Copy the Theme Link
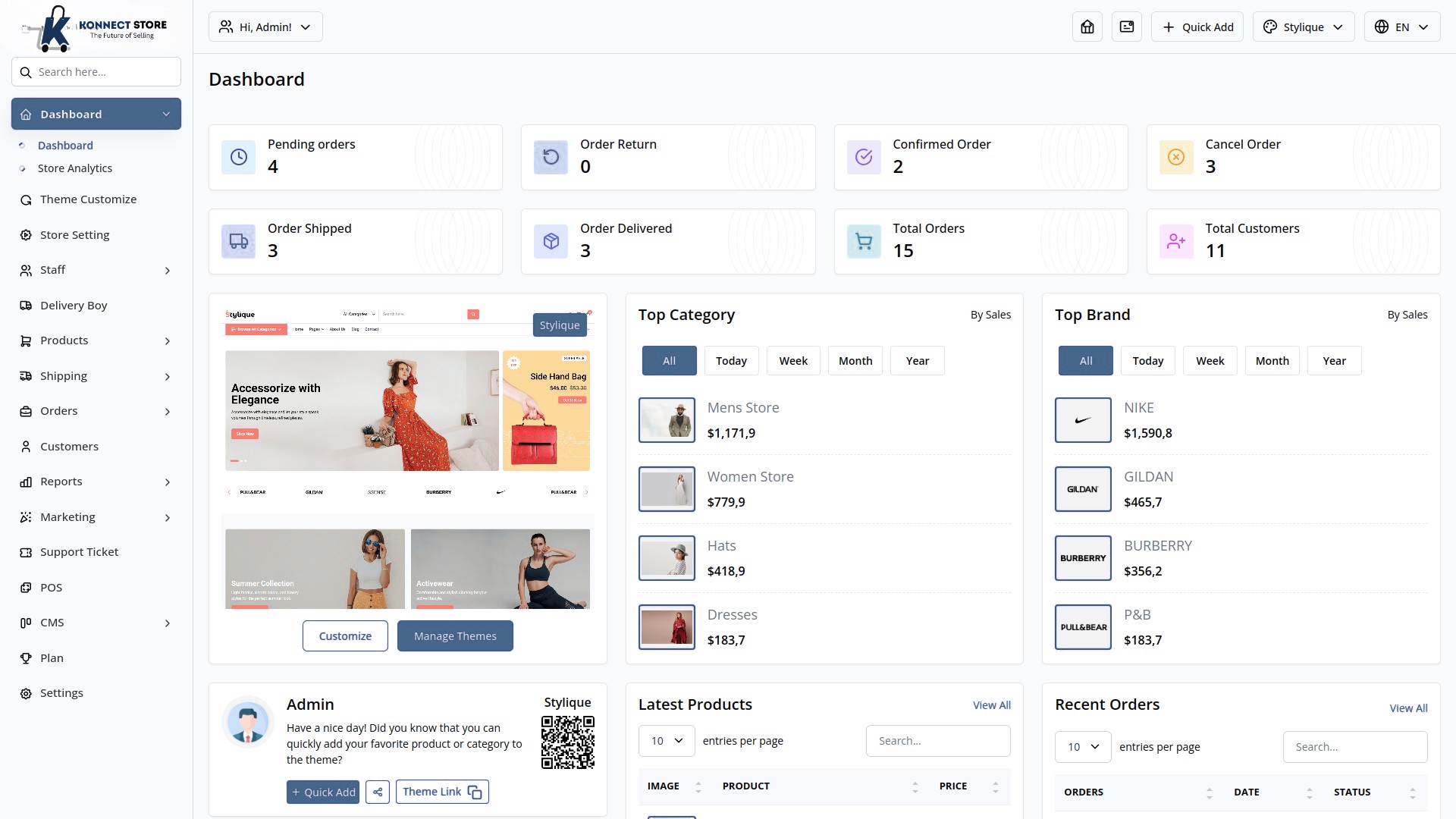Viewport: 1456px width, 819px height. pos(442,792)
